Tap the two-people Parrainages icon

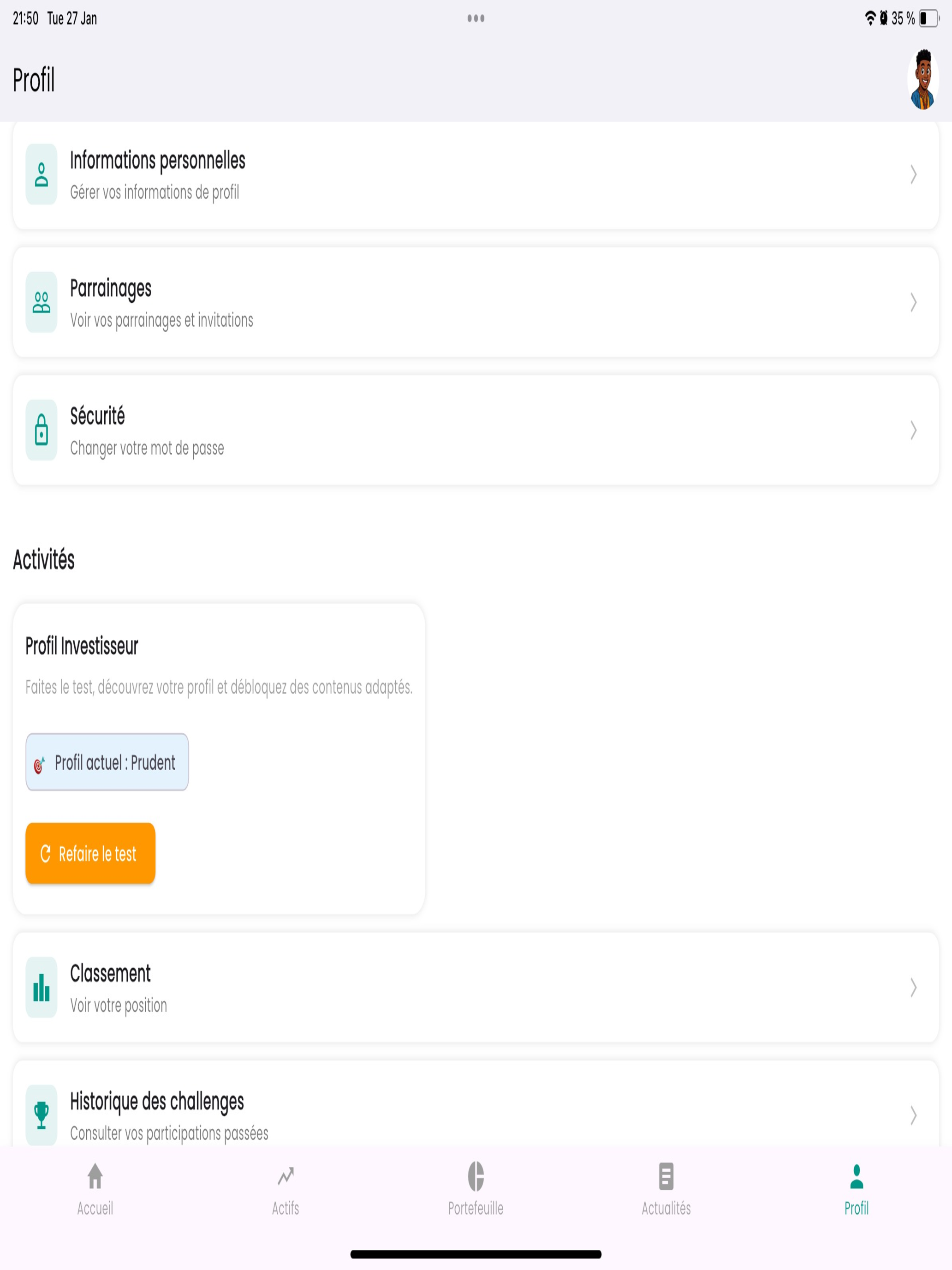[x=42, y=302]
